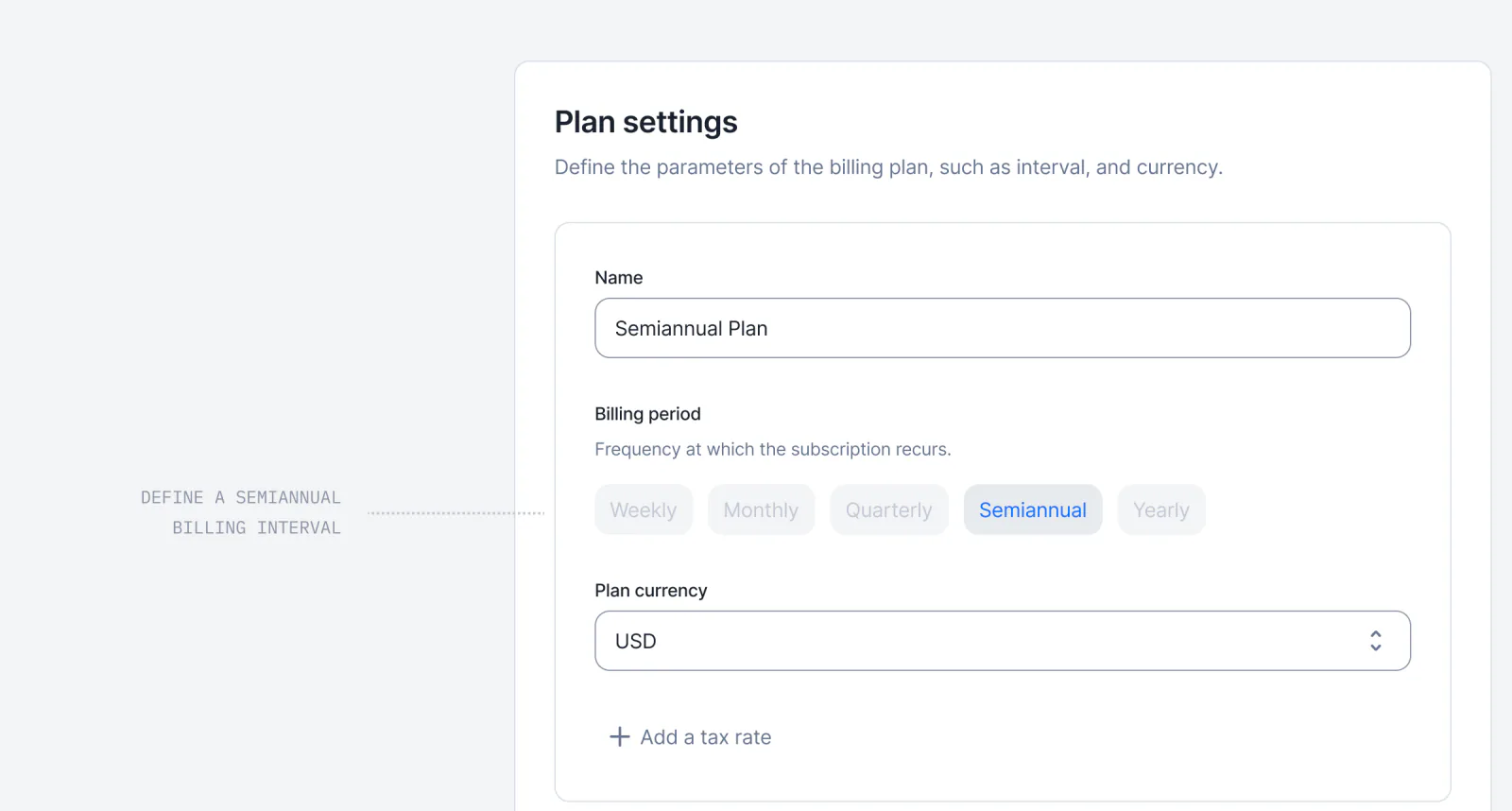This screenshot has width=1512, height=811.
Task: Click the text Frequency at which the subscription recurs
Action: pyautogui.click(x=773, y=449)
